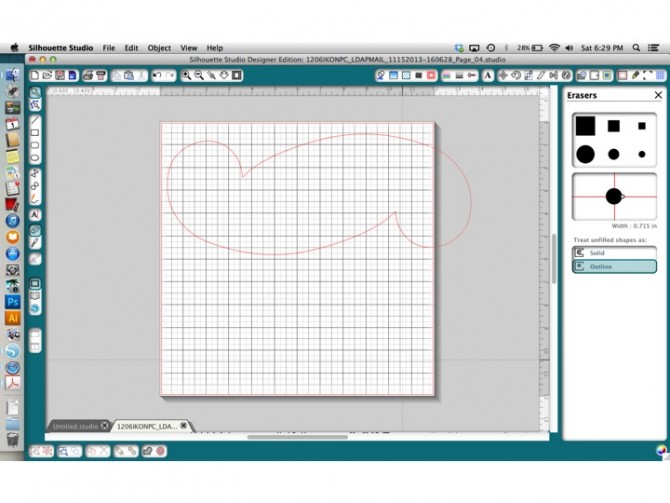This screenshot has width=670, height=503.
Task: Click the Paste toolbar icon
Action: [x=129, y=76]
